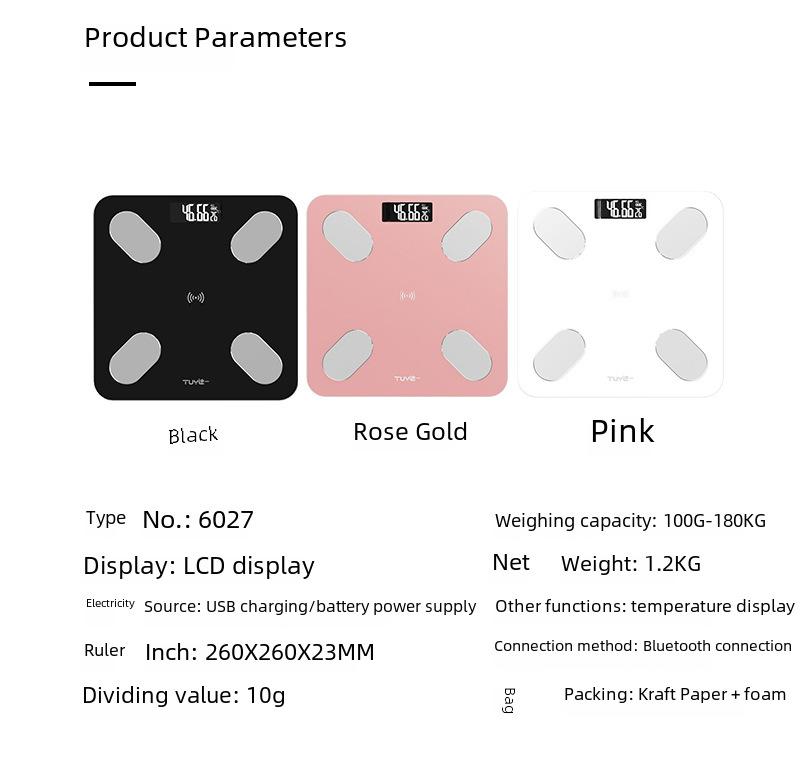Click the TUYE logo on black scale
The height and width of the screenshot is (783, 800).
(196, 382)
